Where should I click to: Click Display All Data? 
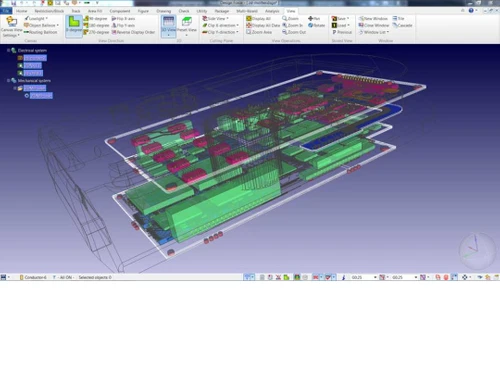[x=263, y=25]
